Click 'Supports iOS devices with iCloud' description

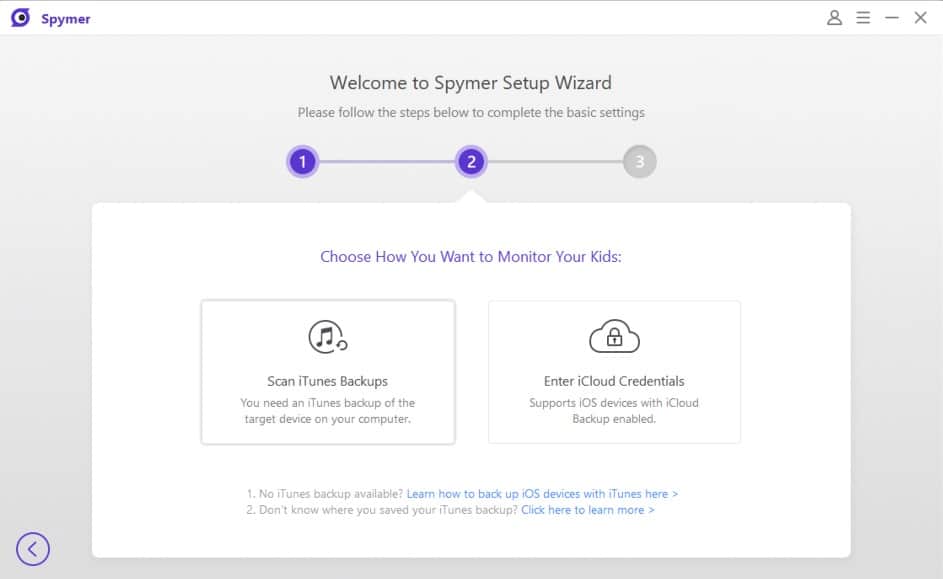tap(614, 411)
